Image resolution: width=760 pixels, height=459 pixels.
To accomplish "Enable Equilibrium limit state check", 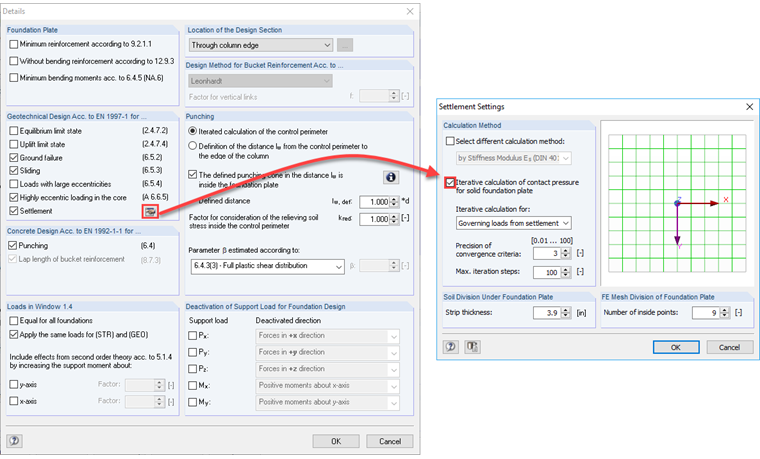I will 14,131.
